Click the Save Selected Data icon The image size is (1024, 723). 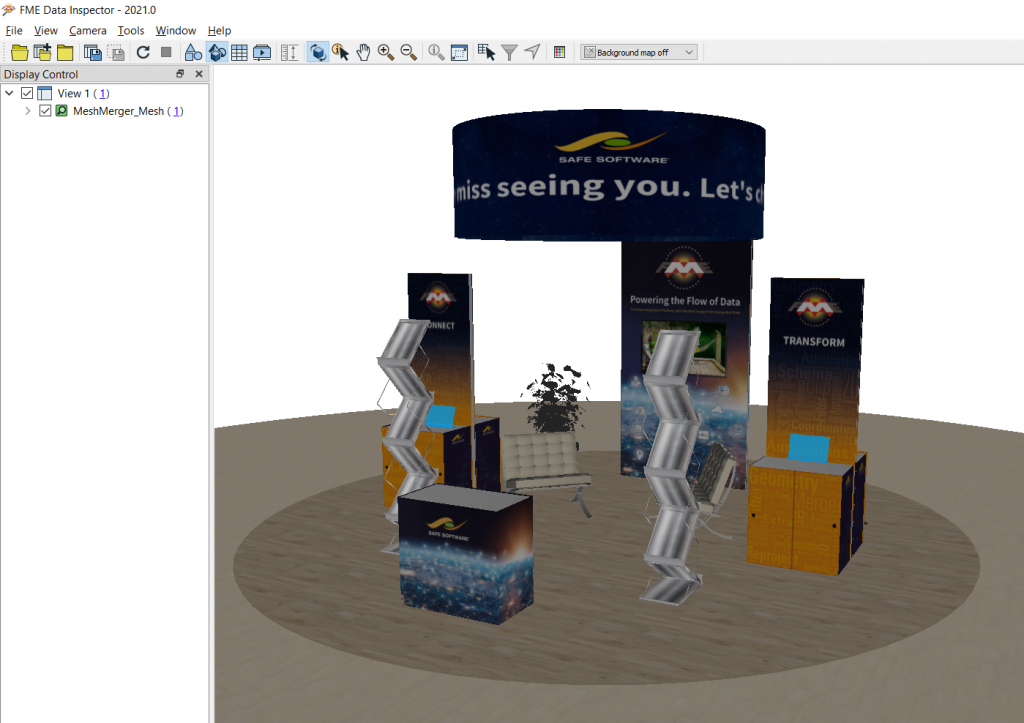coord(116,52)
